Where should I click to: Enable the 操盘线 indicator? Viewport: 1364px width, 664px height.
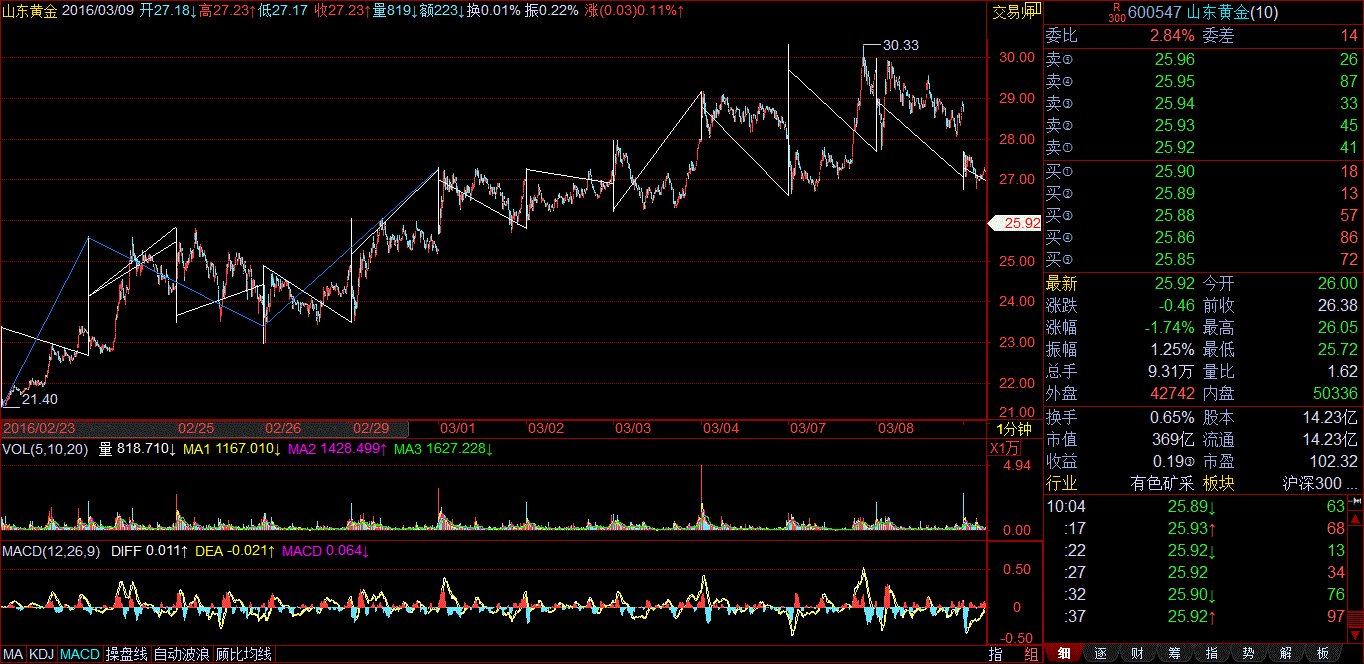click(x=126, y=654)
